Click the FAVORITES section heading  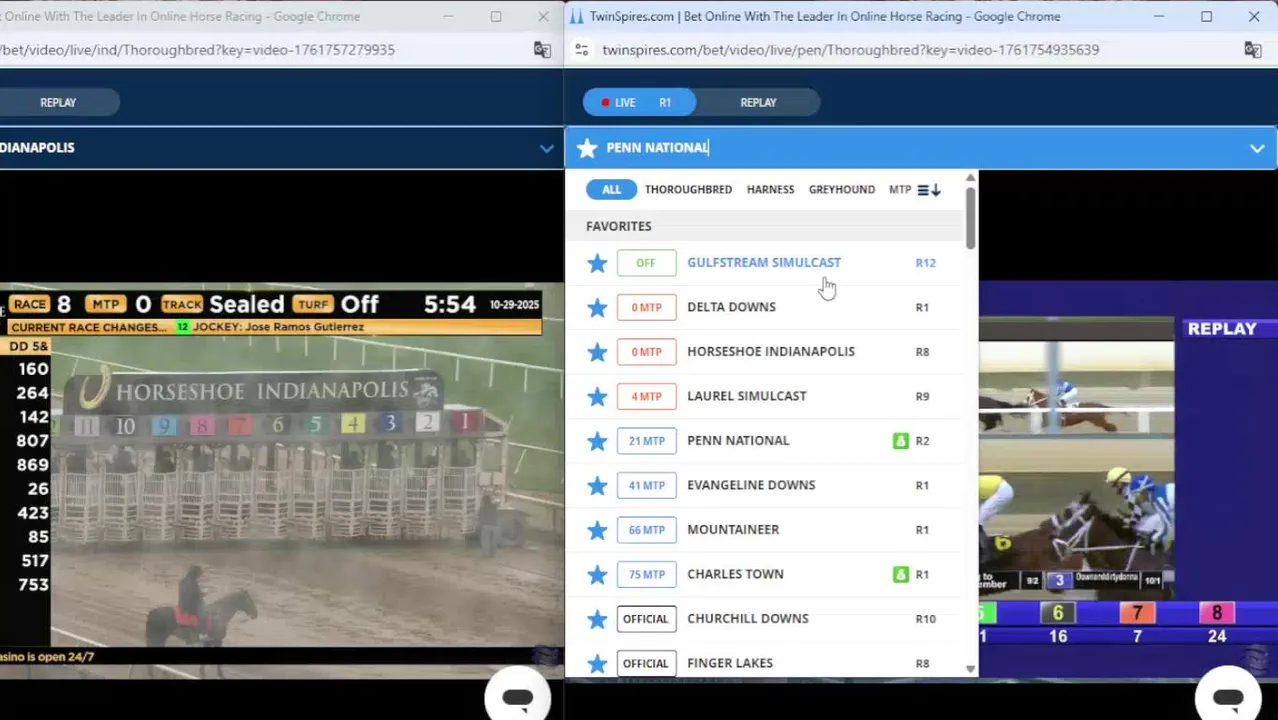coord(619,227)
